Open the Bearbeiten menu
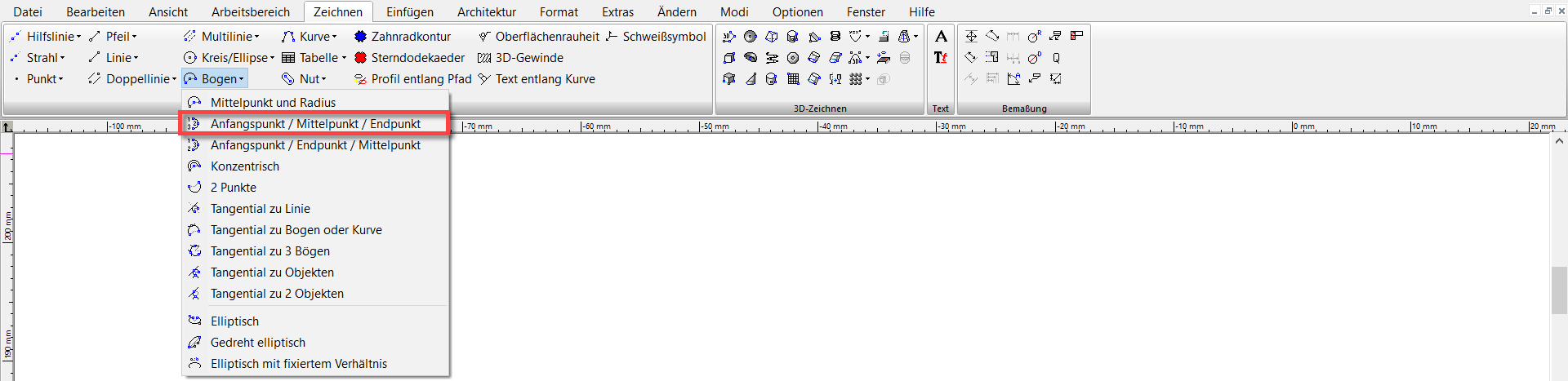 tap(96, 12)
